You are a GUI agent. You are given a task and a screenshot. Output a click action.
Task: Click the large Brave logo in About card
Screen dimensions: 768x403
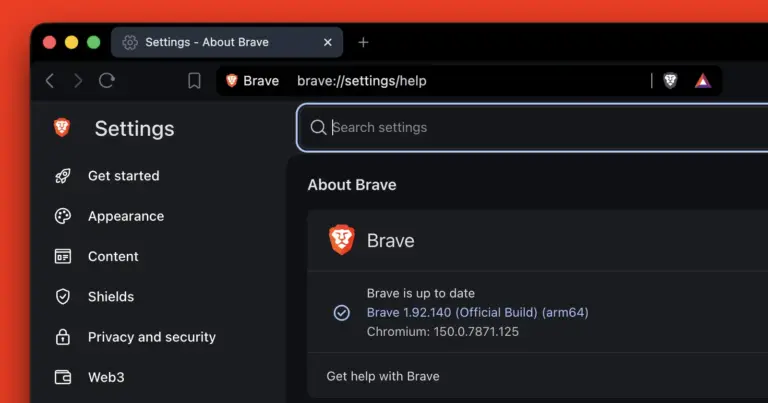tap(341, 240)
